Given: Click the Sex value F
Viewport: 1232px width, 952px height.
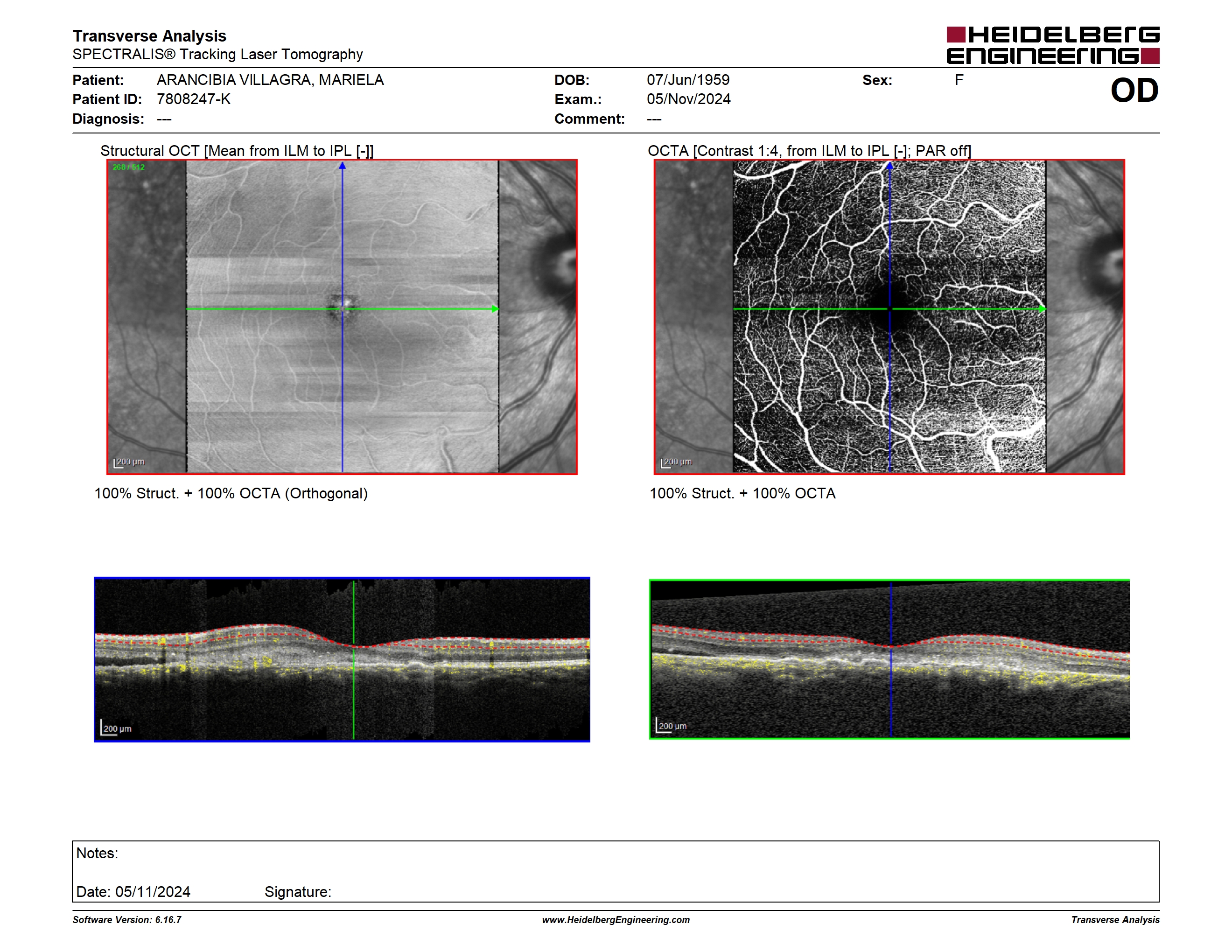Looking at the screenshot, I should (959, 80).
